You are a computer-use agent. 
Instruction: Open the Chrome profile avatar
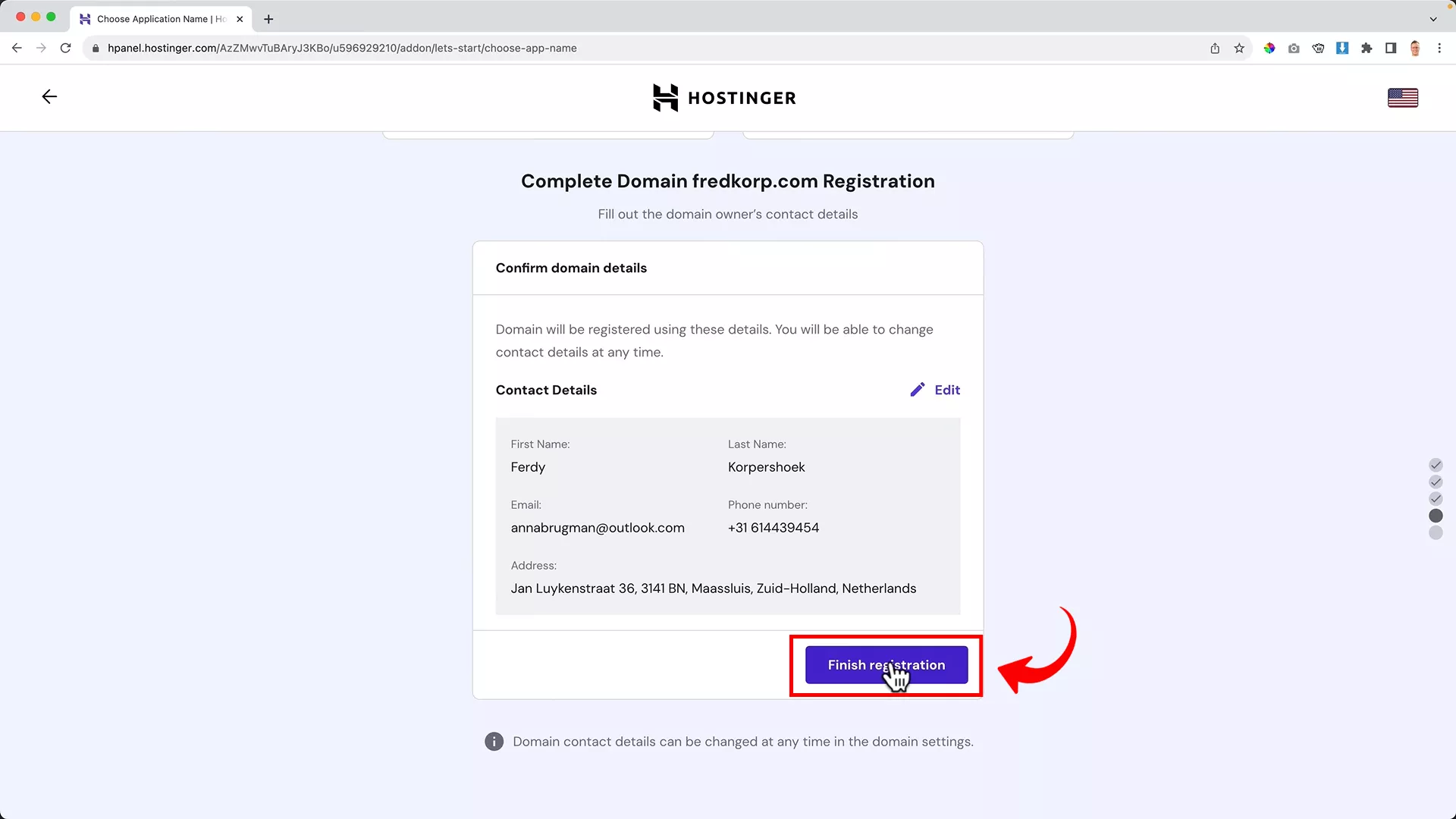click(x=1415, y=49)
